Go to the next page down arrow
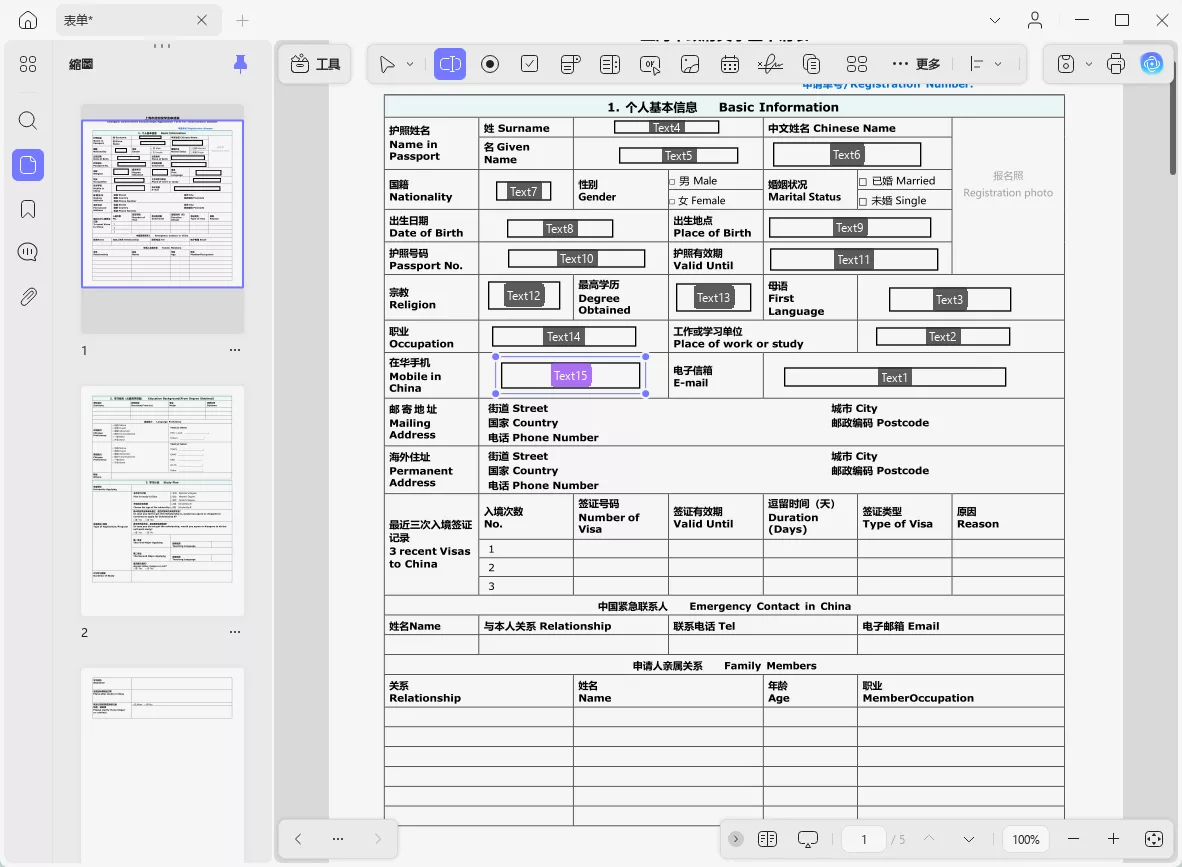Screen dimensions: 1182x867 tap(969, 839)
